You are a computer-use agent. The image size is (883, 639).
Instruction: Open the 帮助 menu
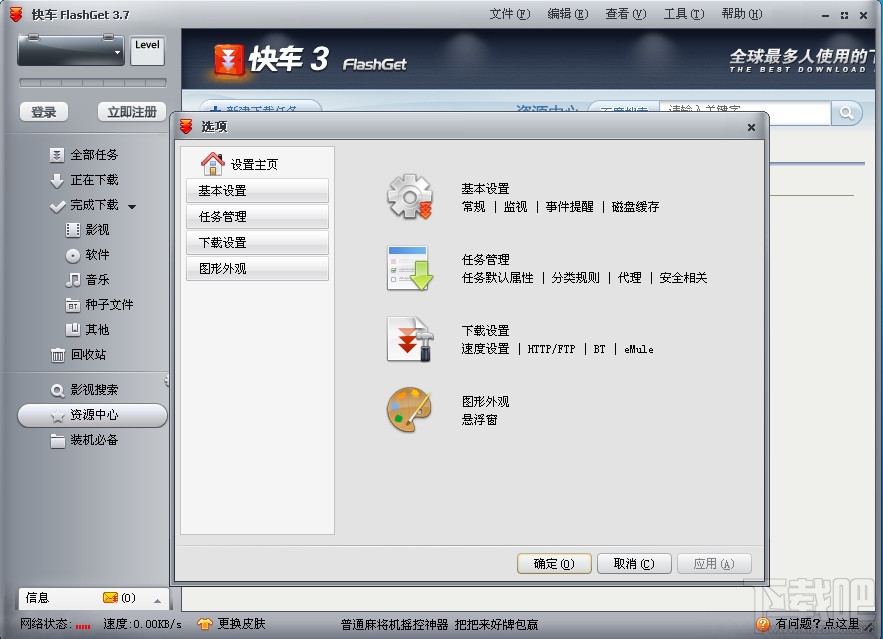pyautogui.click(x=746, y=14)
